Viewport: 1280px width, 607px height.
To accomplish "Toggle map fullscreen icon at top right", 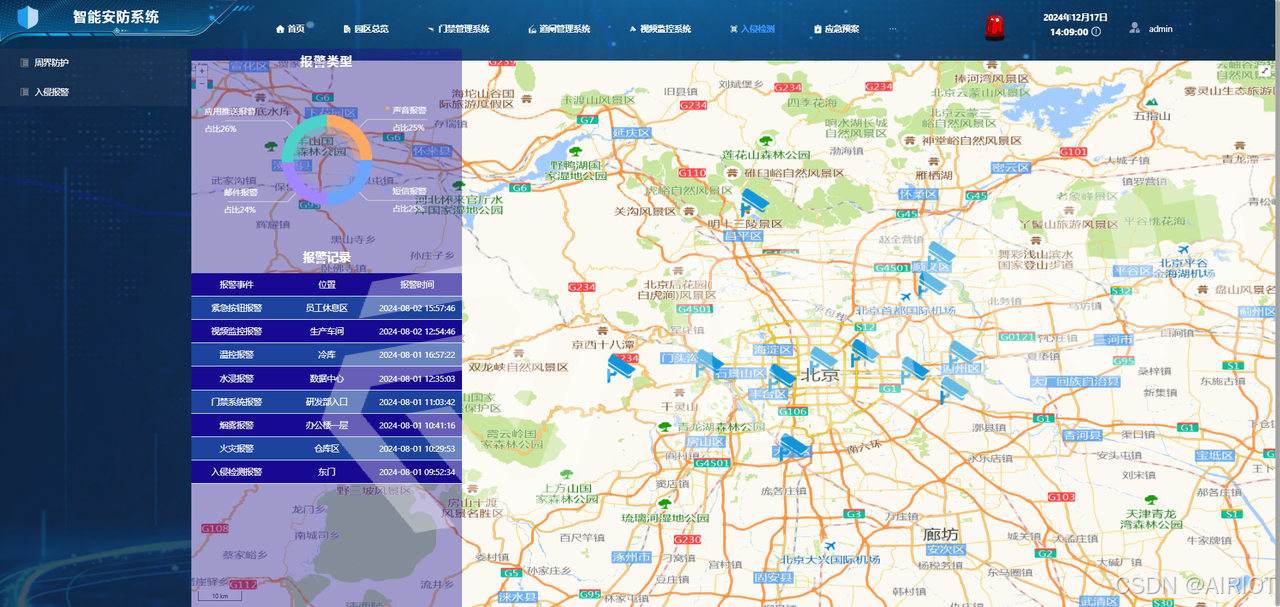I will click(x=1265, y=71).
